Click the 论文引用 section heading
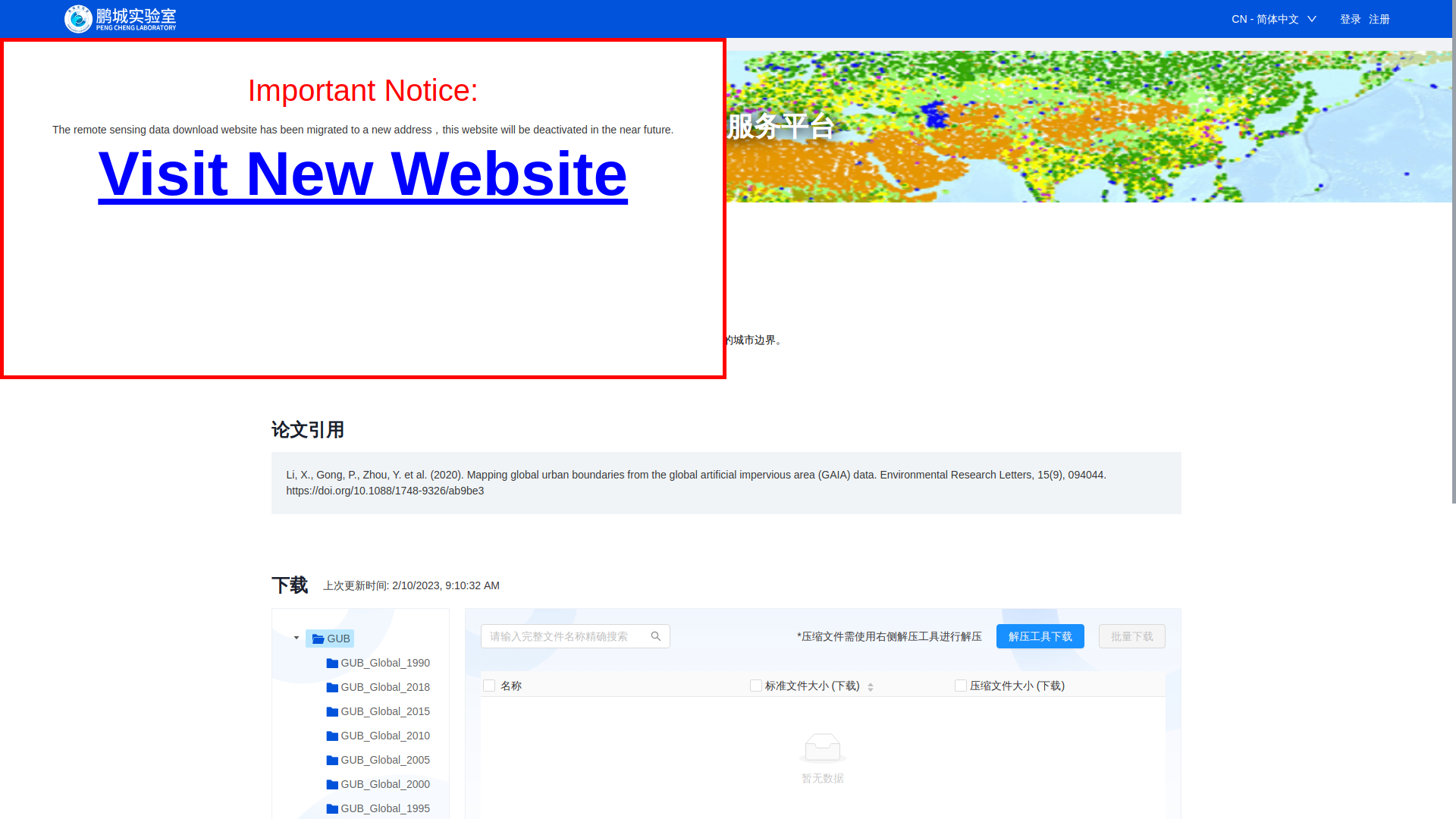This screenshot has width=1456, height=819. click(308, 430)
